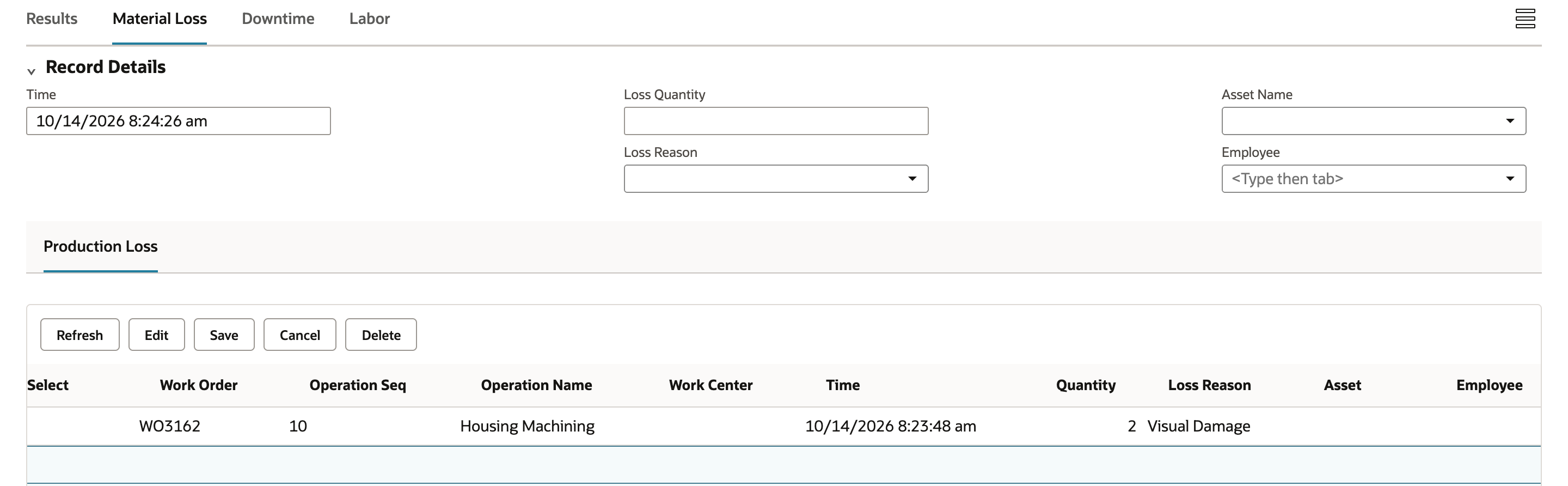
Task: Click the Asset column header
Action: point(1342,385)
